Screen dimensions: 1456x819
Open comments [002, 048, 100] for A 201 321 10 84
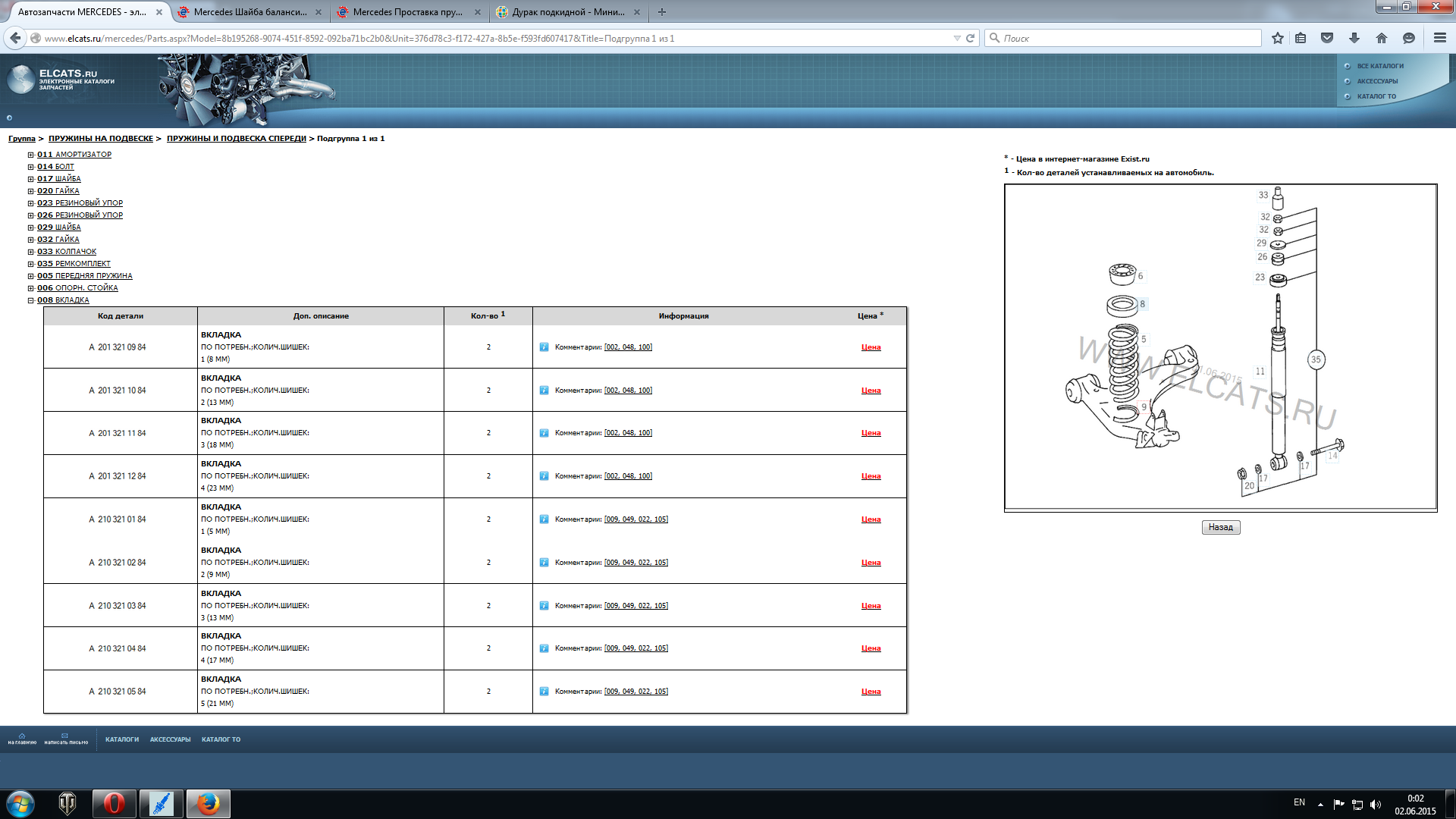pos(628,391)
